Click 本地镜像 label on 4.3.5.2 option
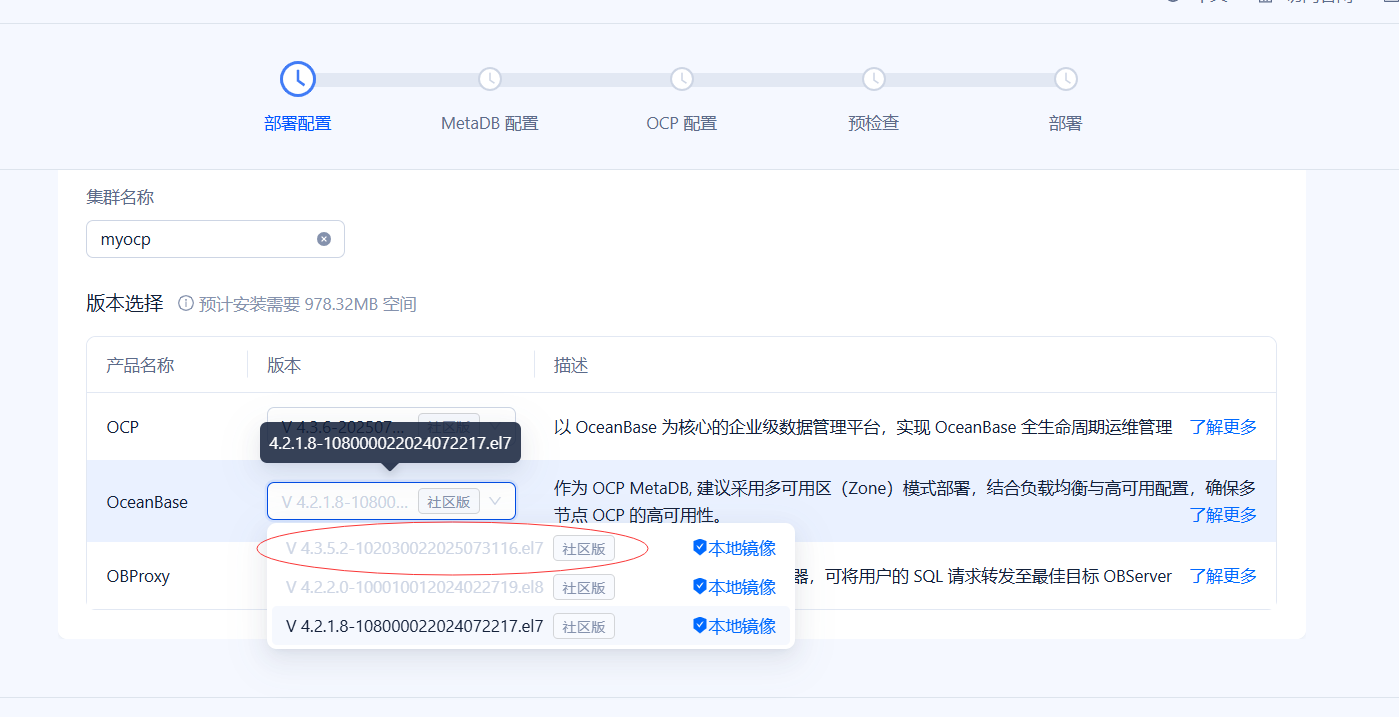This screenshot has width=1399, height=717. (742, 548)
